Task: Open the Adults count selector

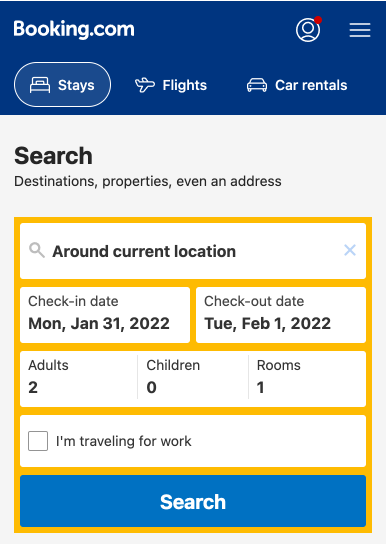Action: pyautogui.click(x=79, y=379)
